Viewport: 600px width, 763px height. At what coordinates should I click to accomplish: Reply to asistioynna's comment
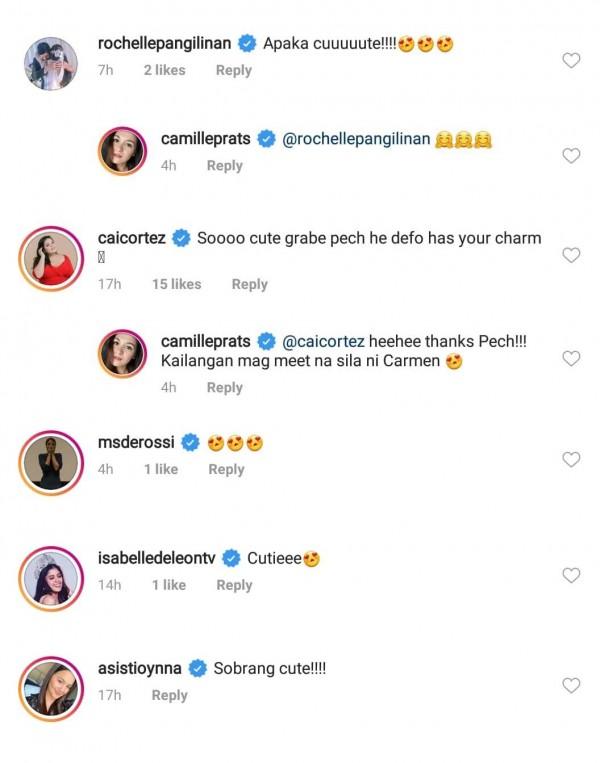point(169,695)
